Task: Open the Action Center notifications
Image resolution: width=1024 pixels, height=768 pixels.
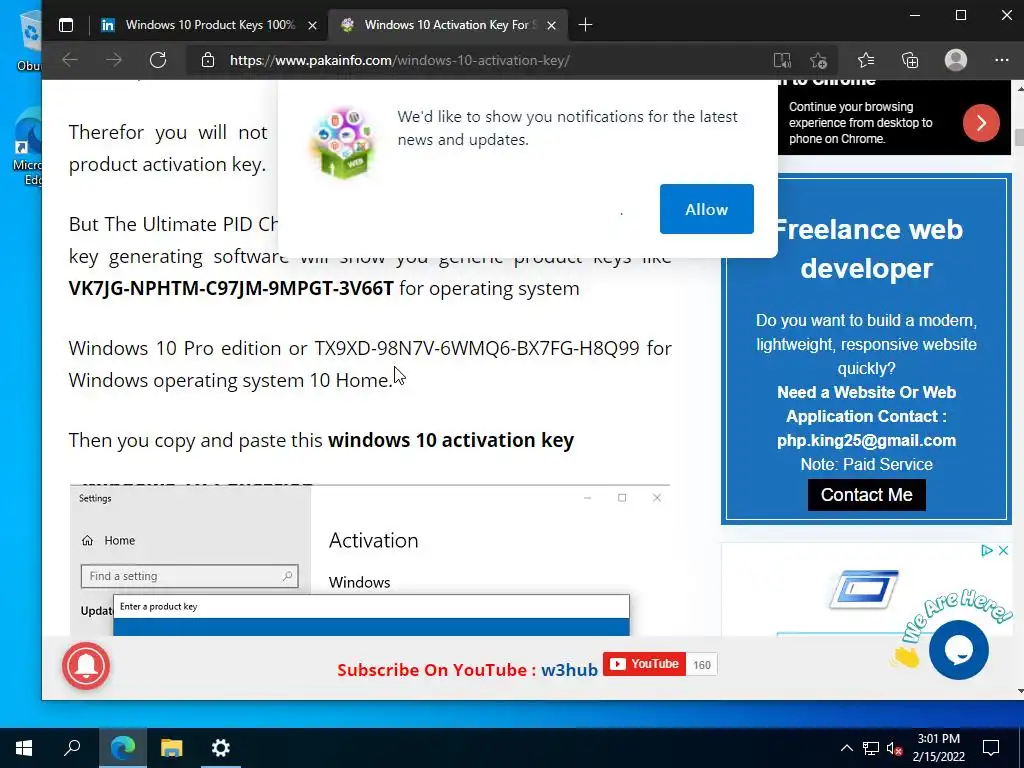Action: click(x=991, y=748)
